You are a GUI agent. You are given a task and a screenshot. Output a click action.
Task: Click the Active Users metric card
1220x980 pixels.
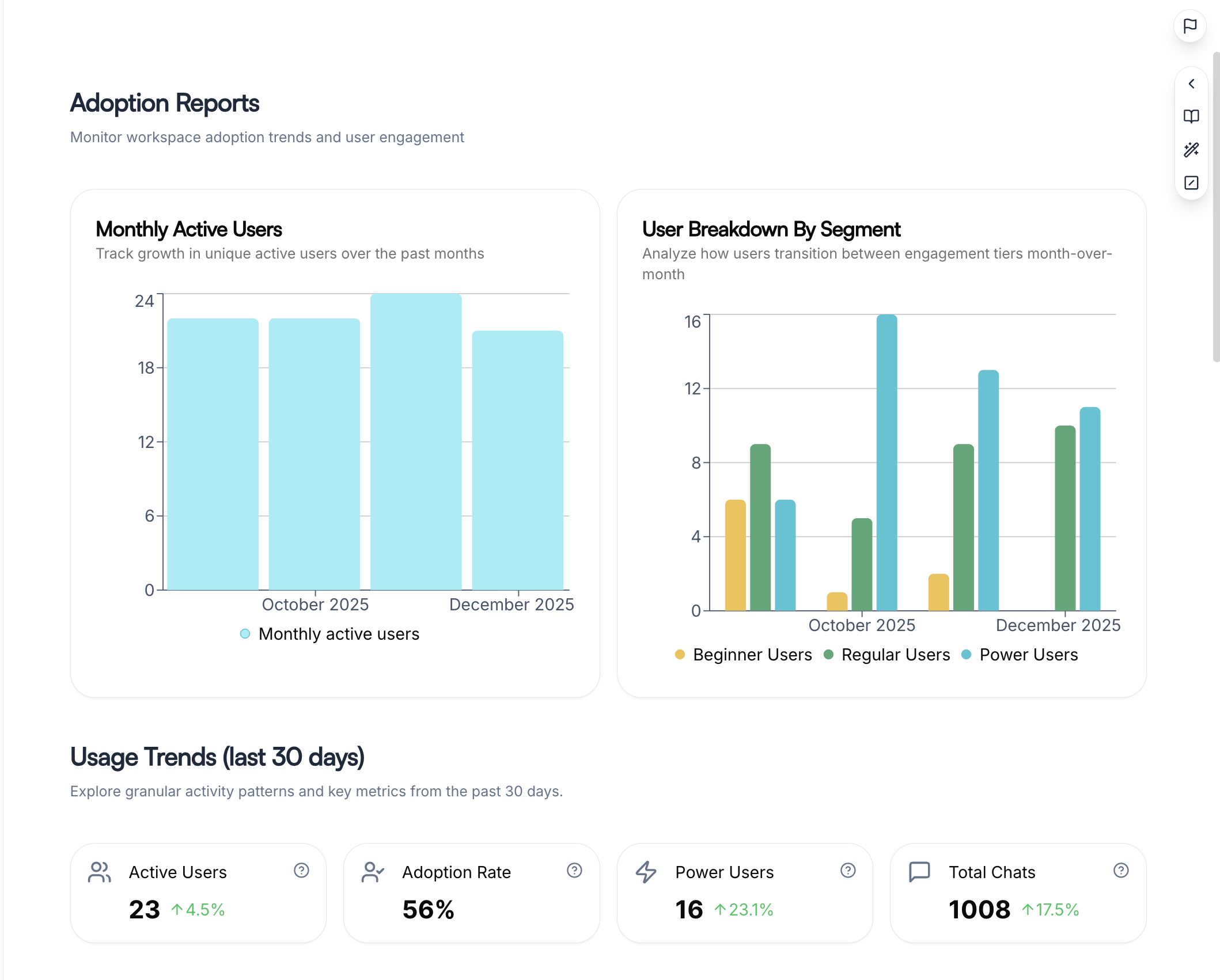pyautogui.click(x=198, y=892)
